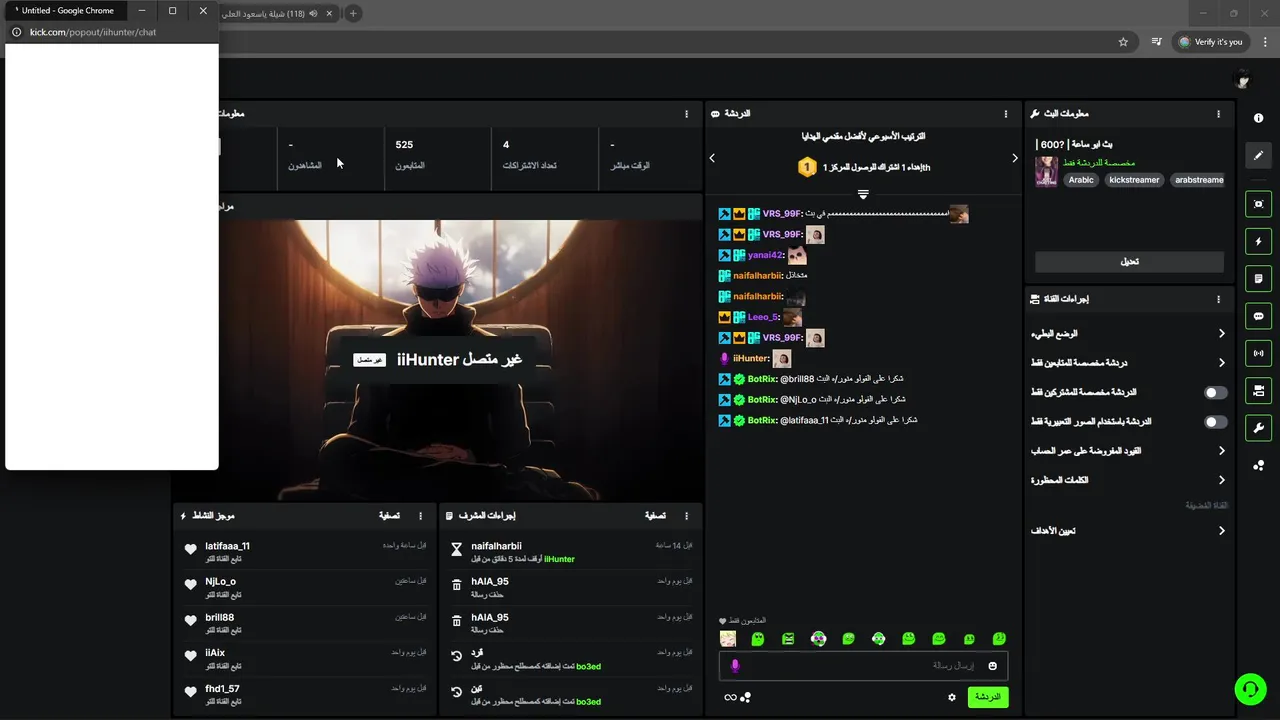Toggle the chat bubble sidebar icon
Screen dimensions: 1280x720
(1258, 316)
